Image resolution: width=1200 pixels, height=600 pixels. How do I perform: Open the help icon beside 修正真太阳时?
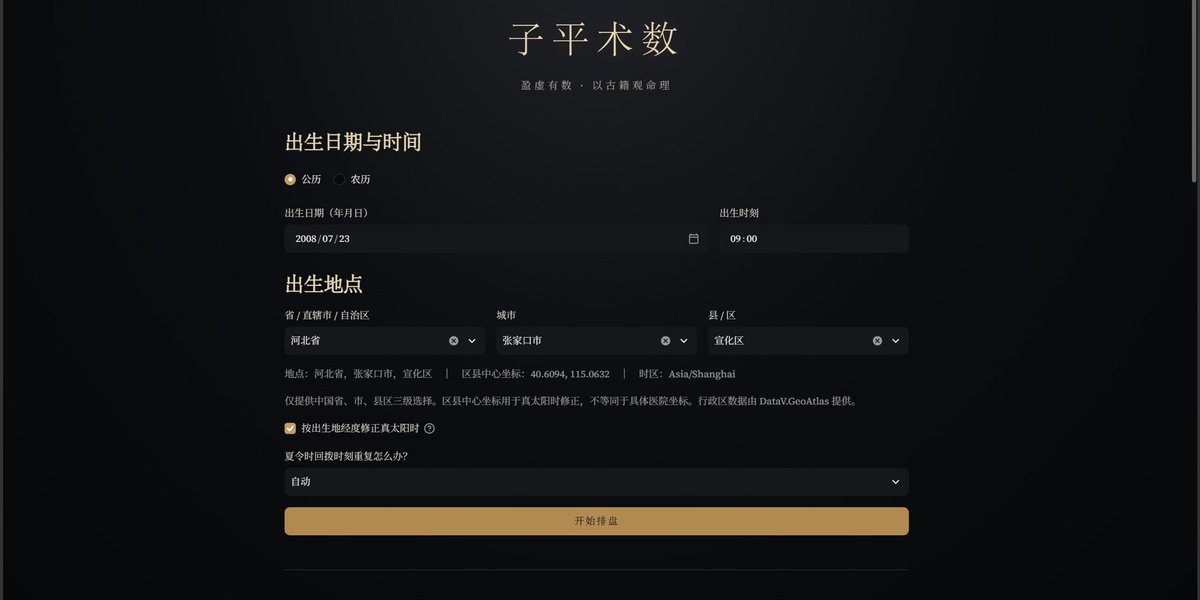point(429,428)
